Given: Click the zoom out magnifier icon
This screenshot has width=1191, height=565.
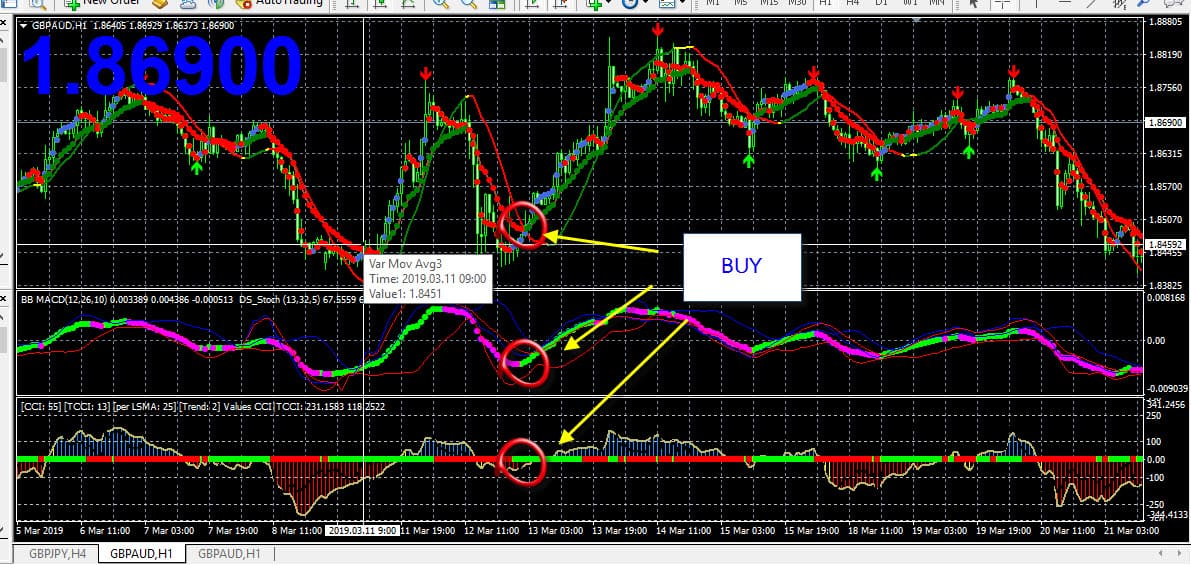Looking at the screenshot, I should 467,4.
